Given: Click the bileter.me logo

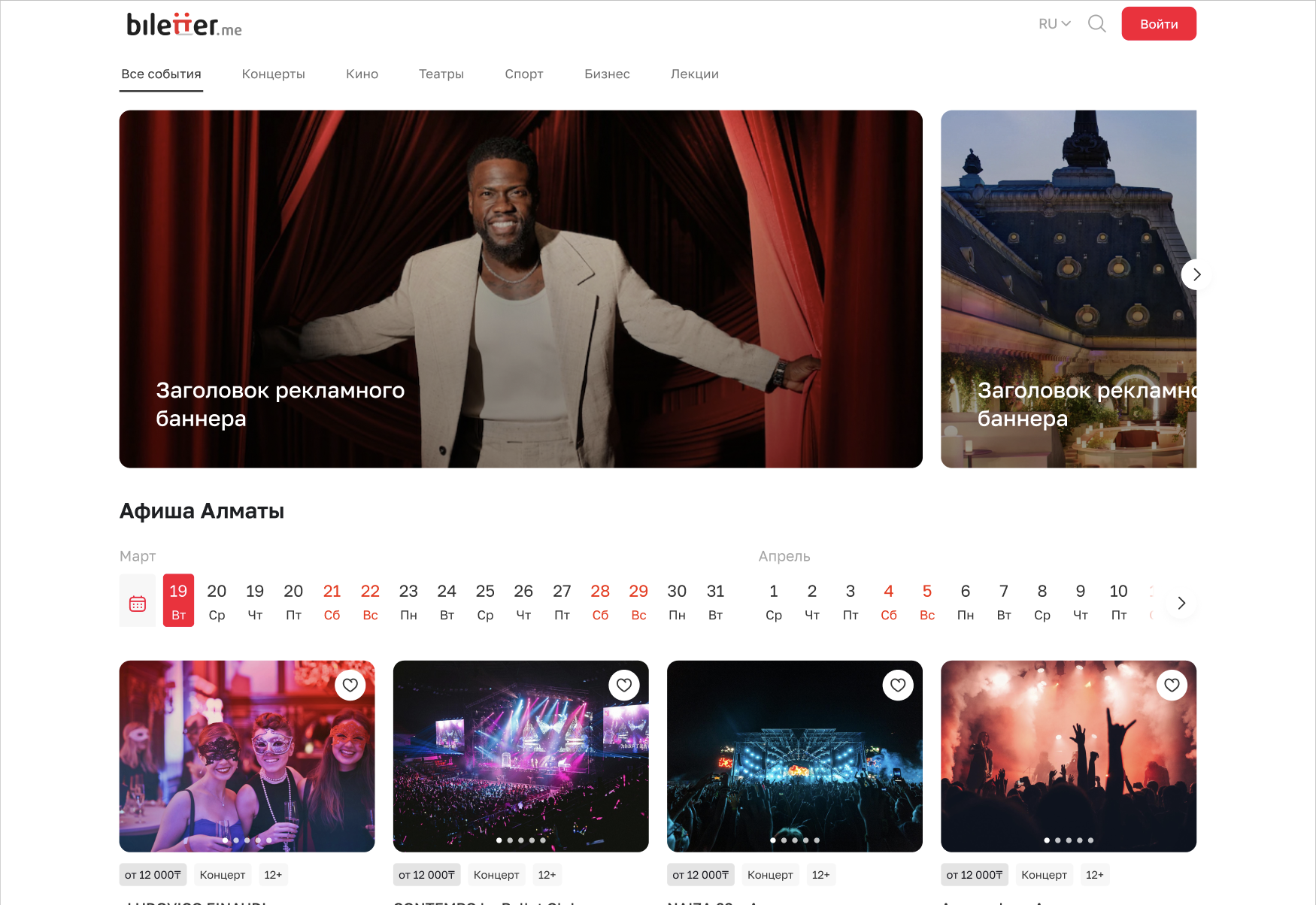Looking at the screenshot, I should click(183, 23).
